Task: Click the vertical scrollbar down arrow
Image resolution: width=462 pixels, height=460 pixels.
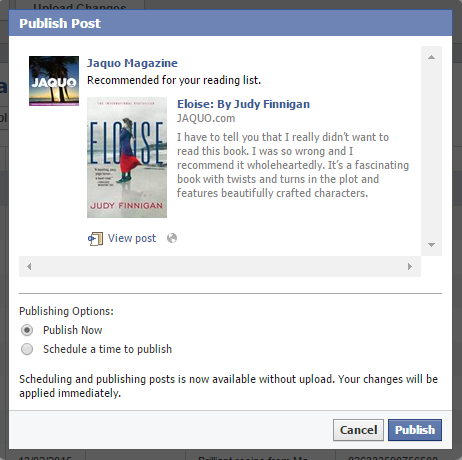Action: tap(431, 245)
